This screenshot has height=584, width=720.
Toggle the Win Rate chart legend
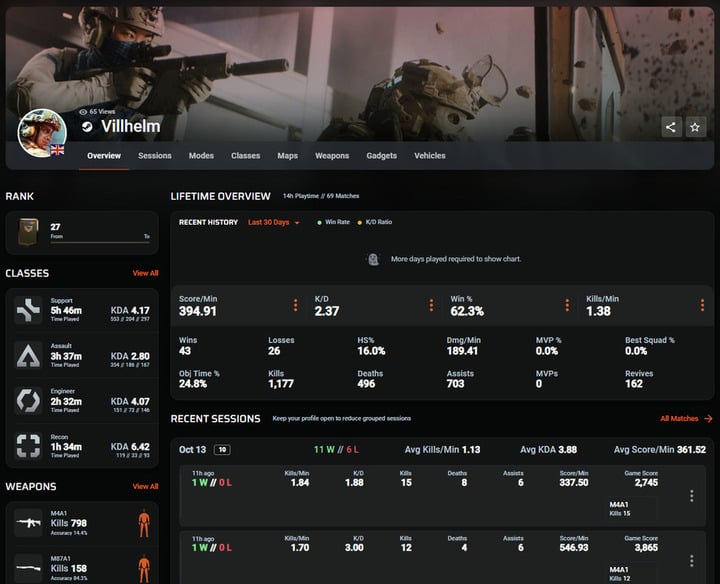click(333, 222)
